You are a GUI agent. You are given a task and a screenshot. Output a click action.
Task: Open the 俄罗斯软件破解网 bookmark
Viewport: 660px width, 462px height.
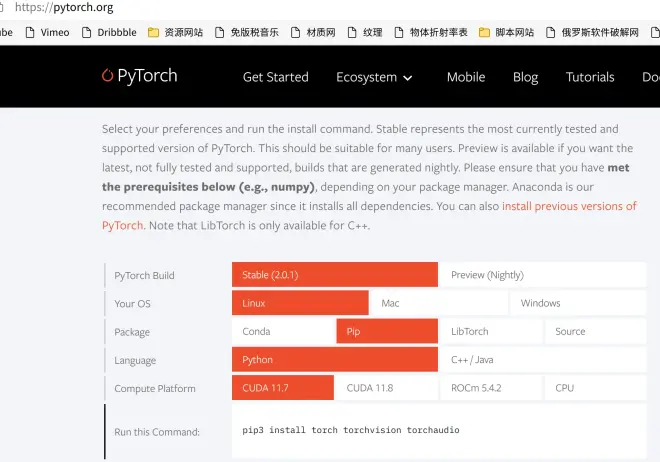pos(592,32)
